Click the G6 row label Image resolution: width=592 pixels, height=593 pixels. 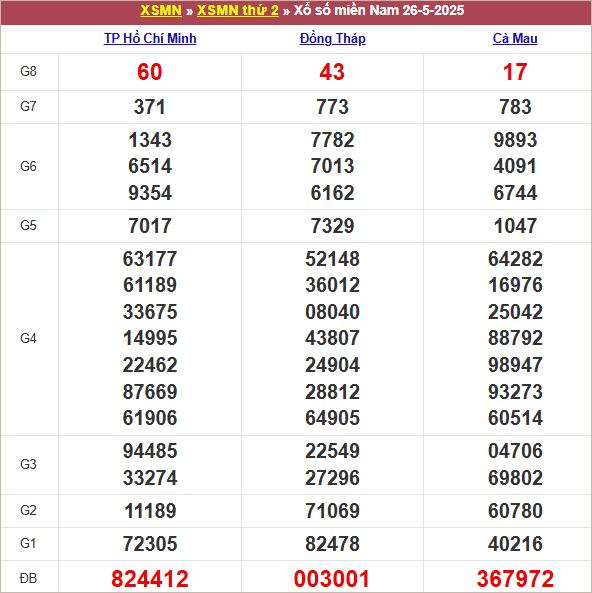(x=28, y=166)
